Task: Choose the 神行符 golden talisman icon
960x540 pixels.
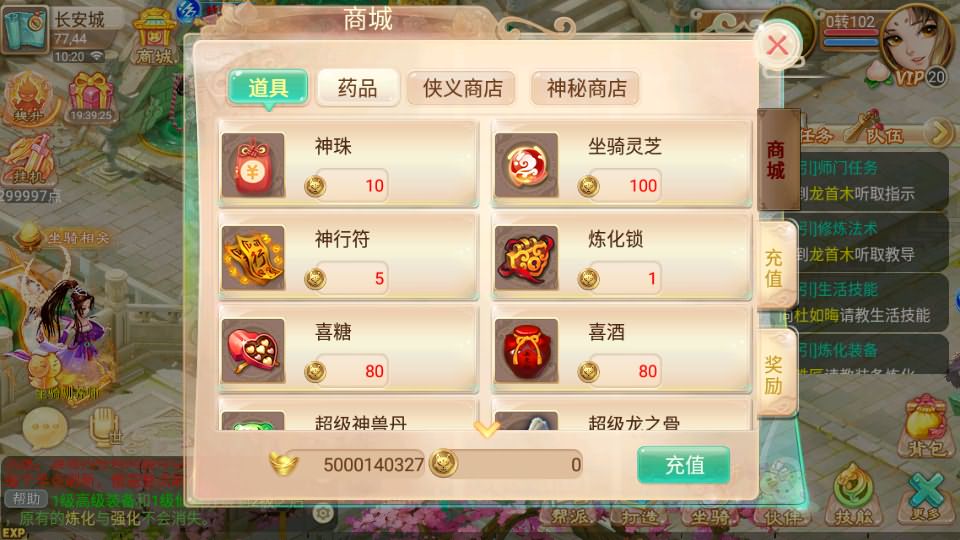Action: (253, 258)
